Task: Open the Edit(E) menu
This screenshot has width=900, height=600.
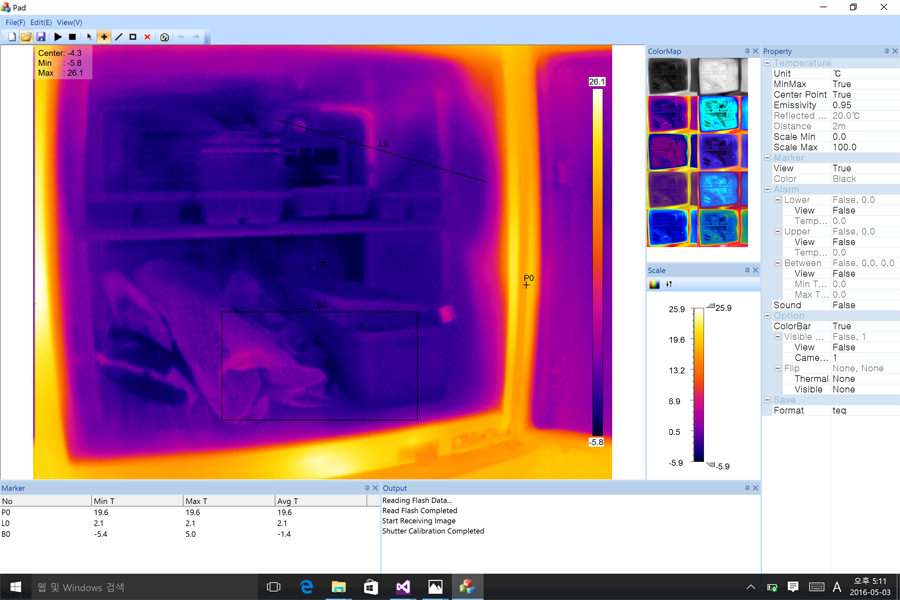Action: (x=41, y=22)
